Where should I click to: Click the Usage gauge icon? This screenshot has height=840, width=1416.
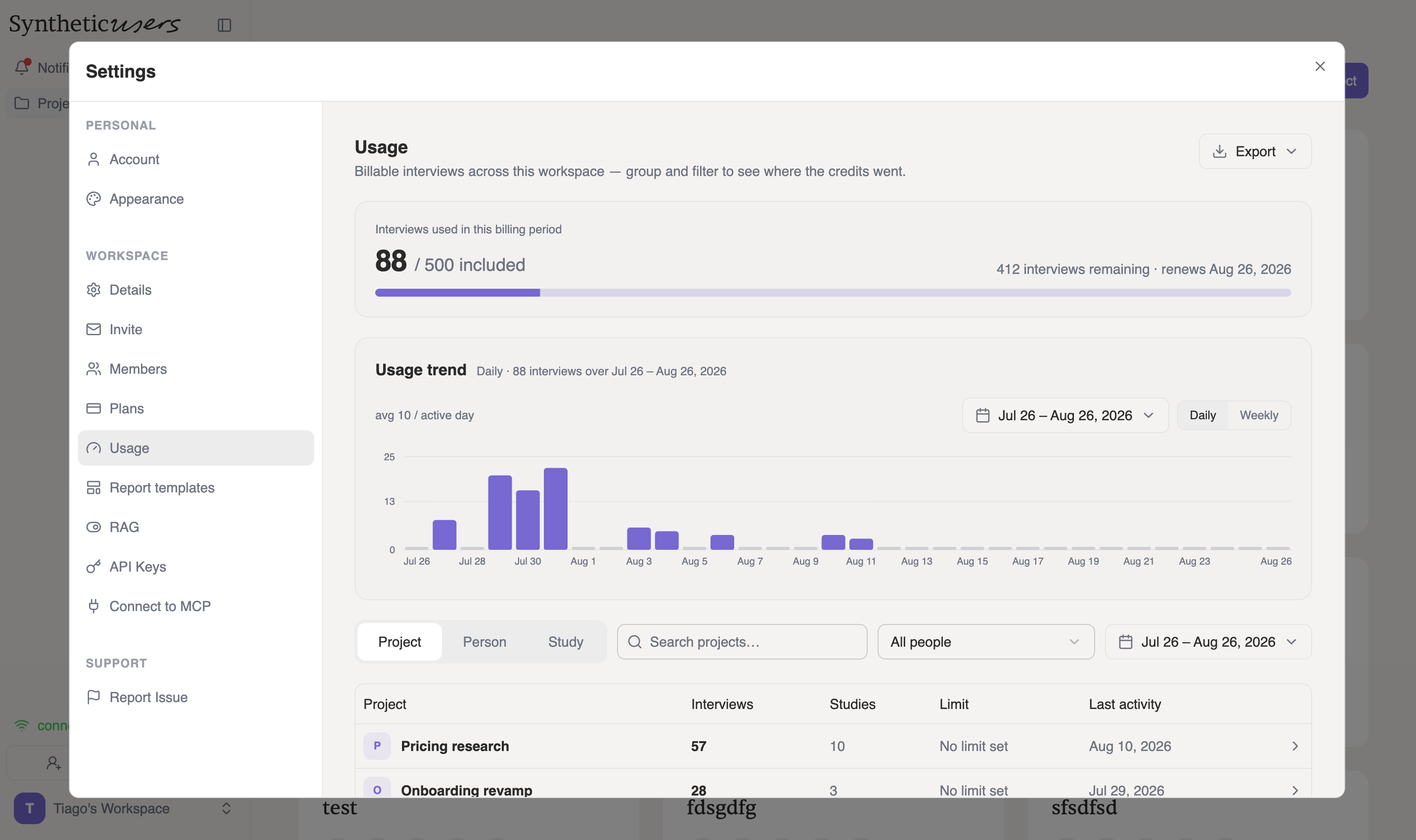(93, 448)
